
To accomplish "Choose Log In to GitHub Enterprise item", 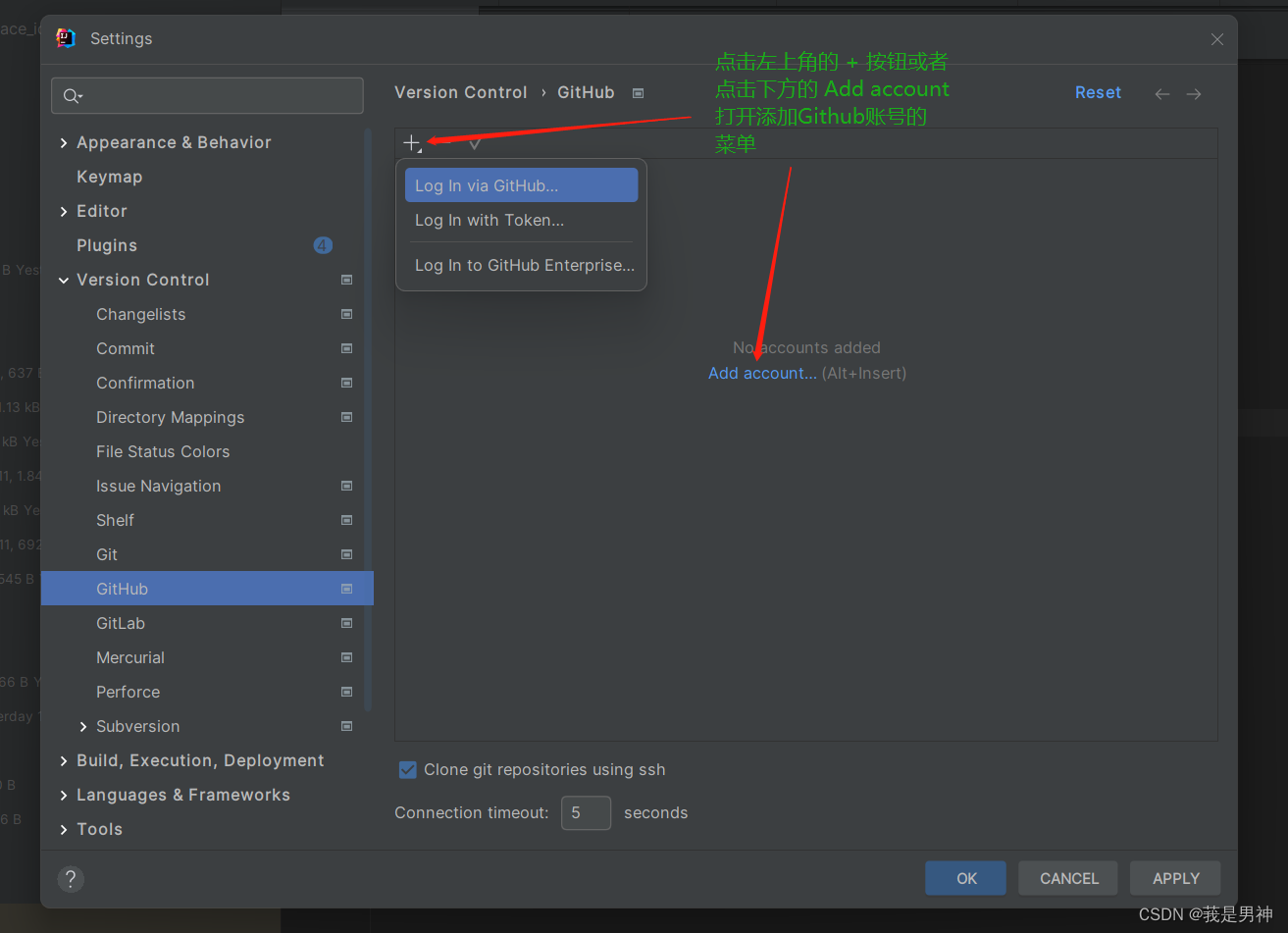I will pos(521,265).
